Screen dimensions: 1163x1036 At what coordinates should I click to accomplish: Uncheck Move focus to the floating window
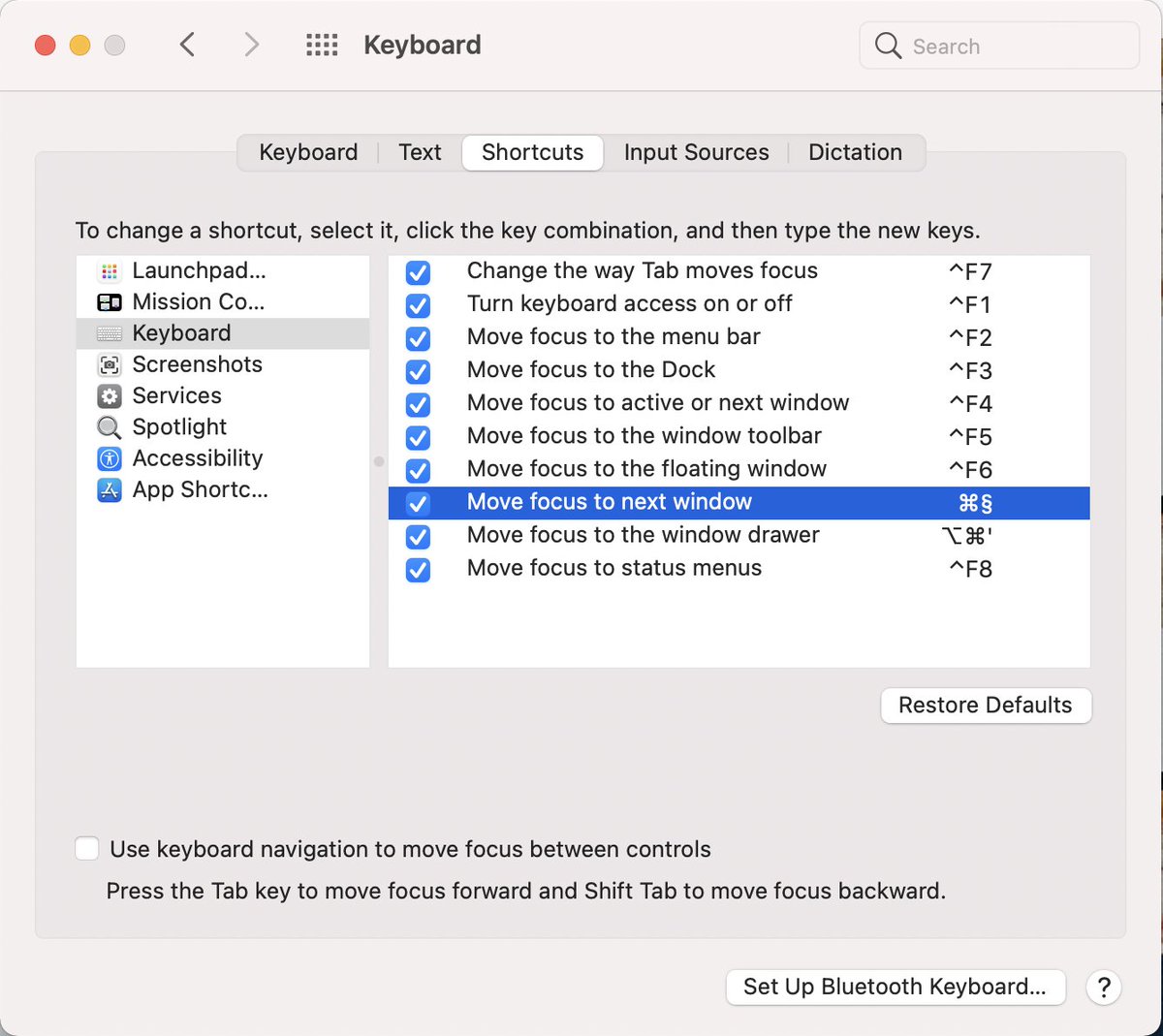point(418,470)
